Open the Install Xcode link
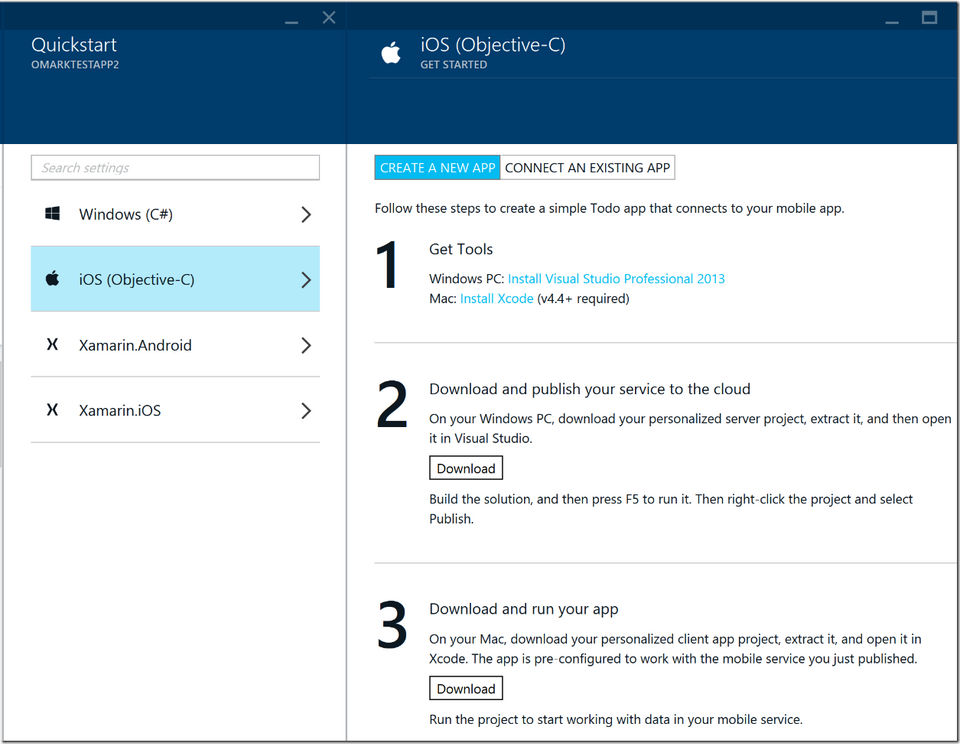This screenshot has width=960, height=744. 497,298
